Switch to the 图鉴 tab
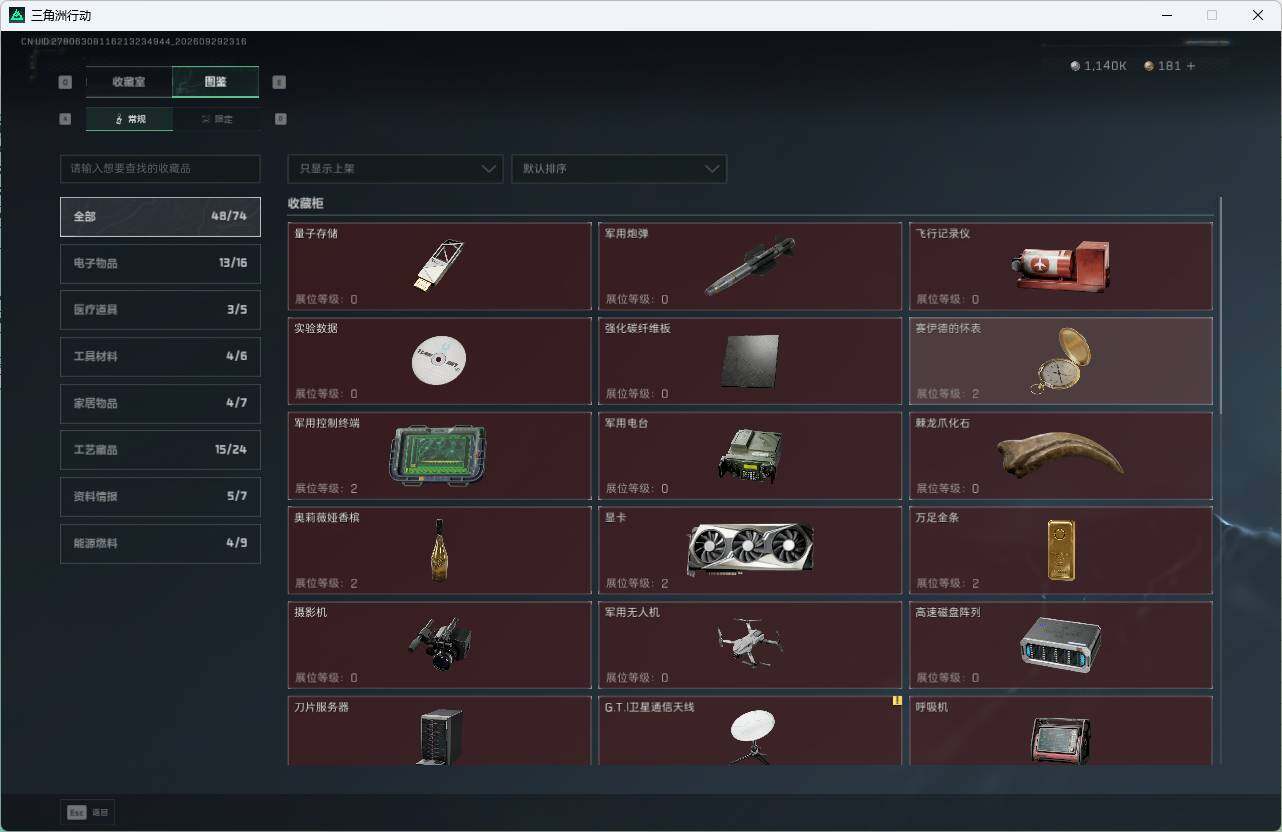Viewport: 1282px width, 832px height. (216, 82)
